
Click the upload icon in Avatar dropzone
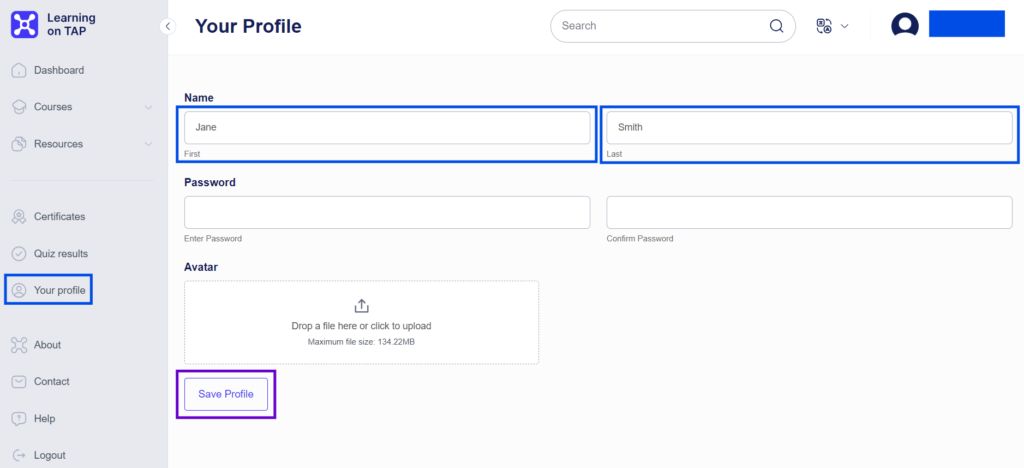pos(361,306)
